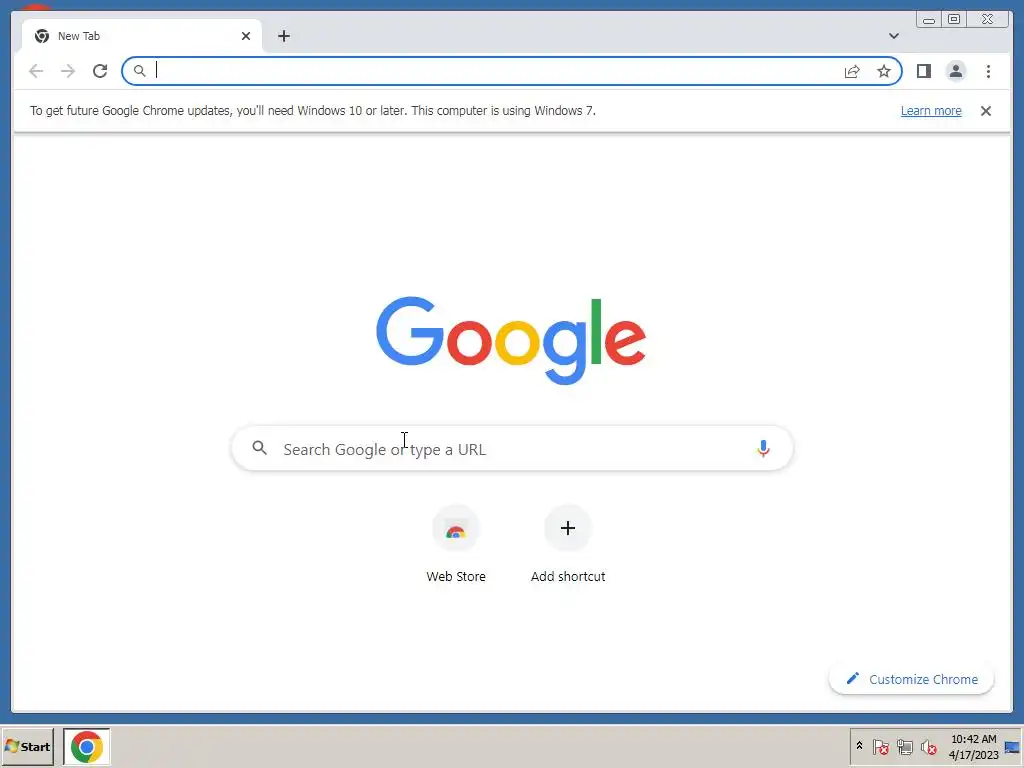This screenshot has width=1024, height=768.
Task: Open the clock showing 10:42 AM
Action: (x=973, y=746)
